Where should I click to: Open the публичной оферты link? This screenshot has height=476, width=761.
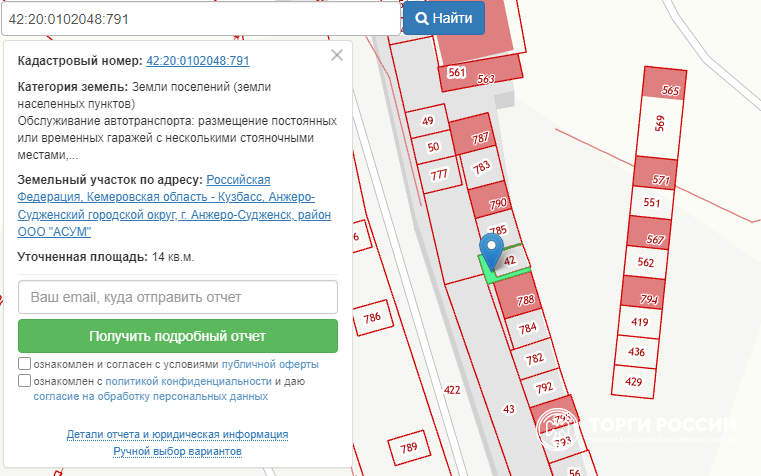270,364
